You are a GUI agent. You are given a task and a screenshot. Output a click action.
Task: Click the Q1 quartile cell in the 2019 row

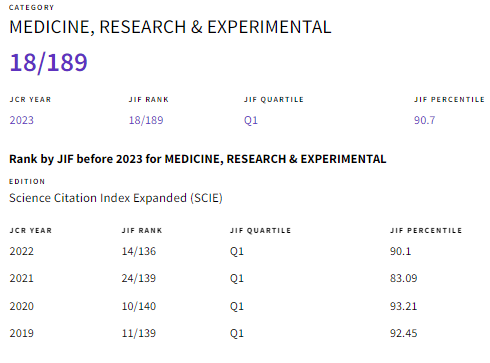[x=237, y=333]
